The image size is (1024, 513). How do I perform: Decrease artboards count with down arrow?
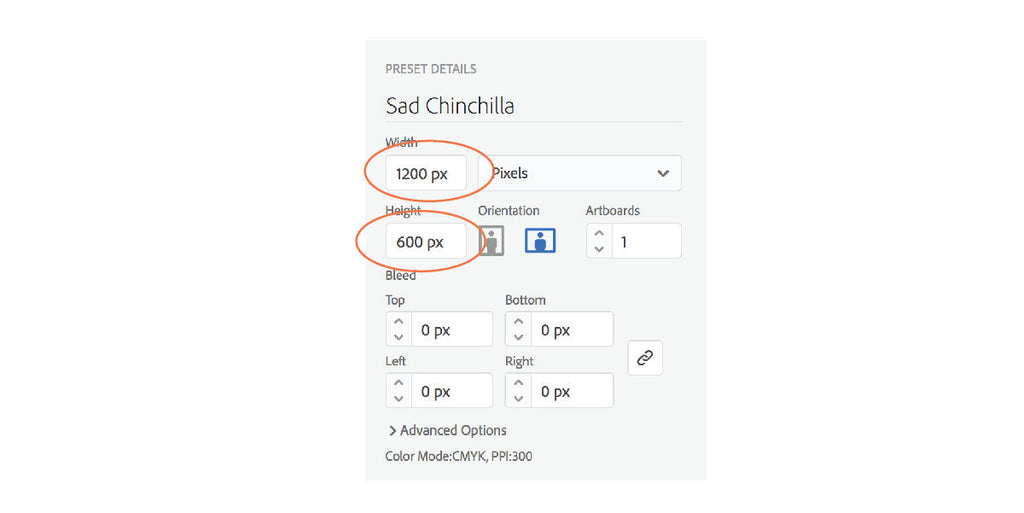tap(598, 248)
